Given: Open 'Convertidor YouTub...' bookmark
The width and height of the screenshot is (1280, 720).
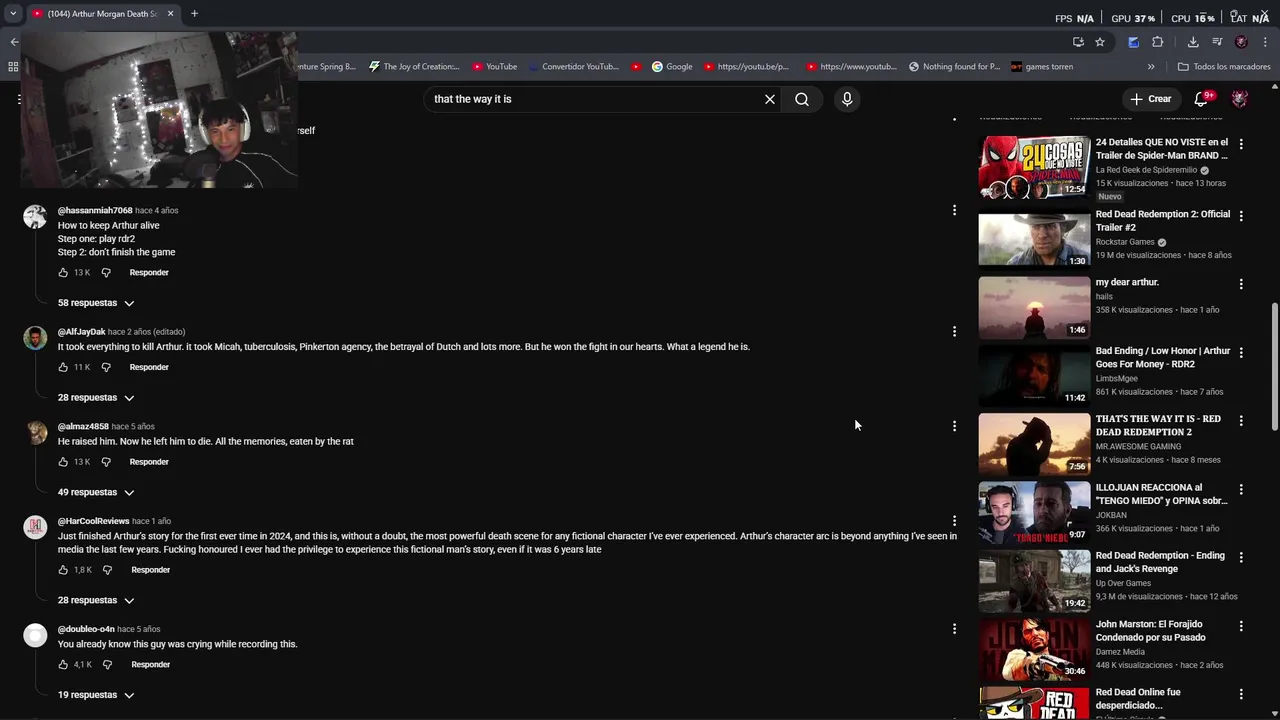Looking at the screenshot, I should [x=573, y=67].
